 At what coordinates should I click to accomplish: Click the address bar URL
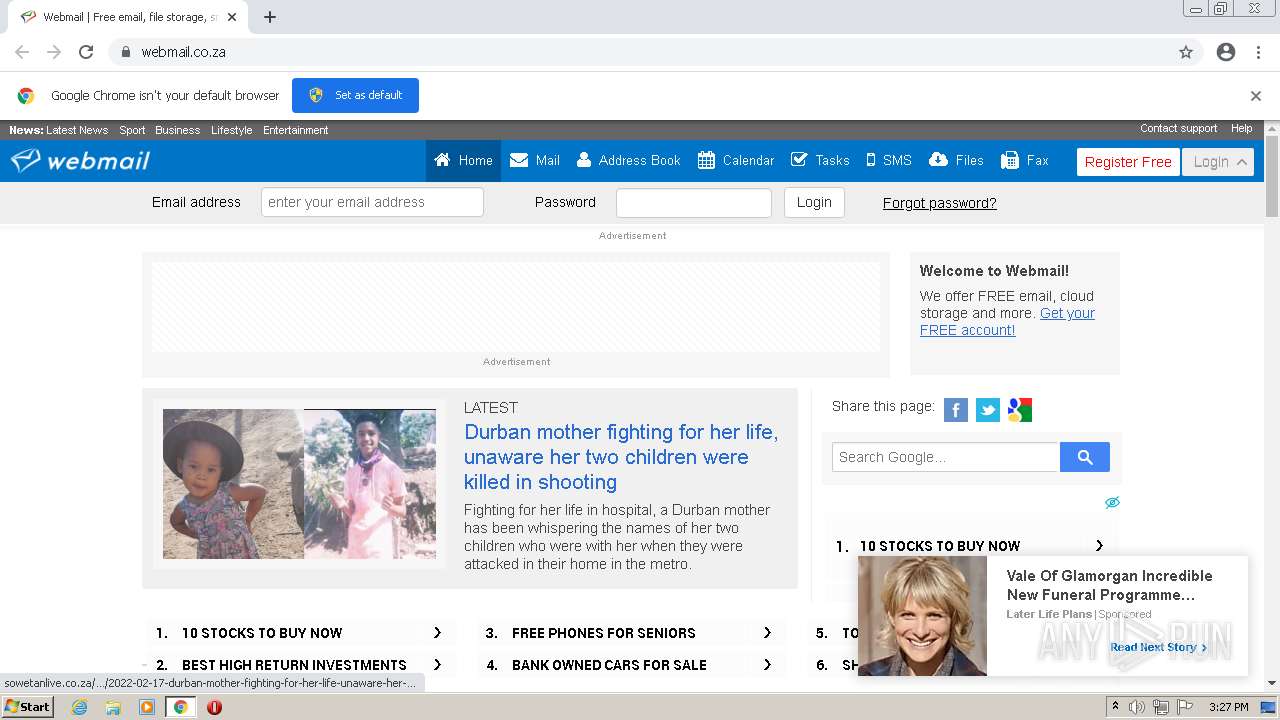pyautogui.click(x=183, y=52)
